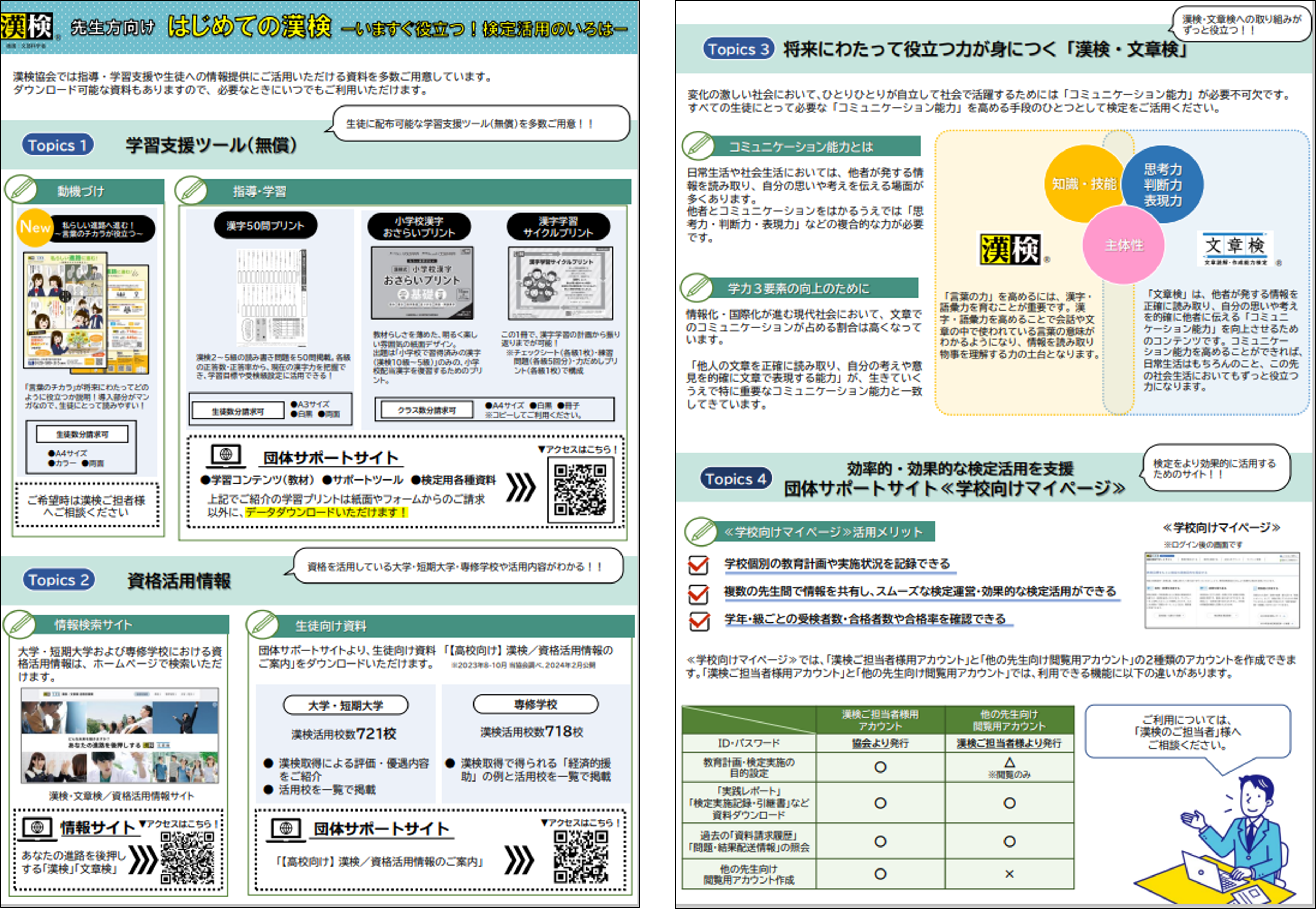
Task: Click the QR code in Topics 1 団体サポートサイト box
Action: (581, 489)
